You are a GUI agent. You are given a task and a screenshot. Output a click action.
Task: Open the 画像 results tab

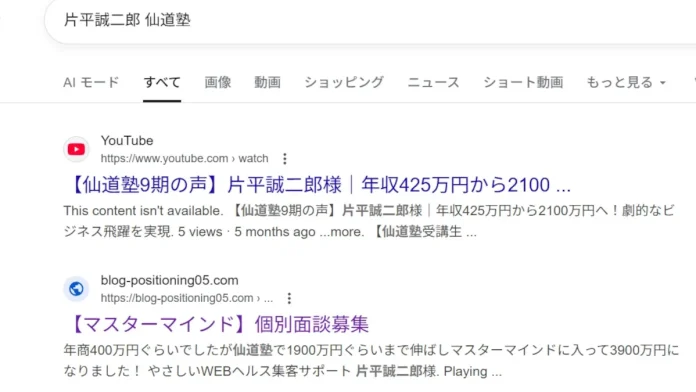click(x=218, y=82)
